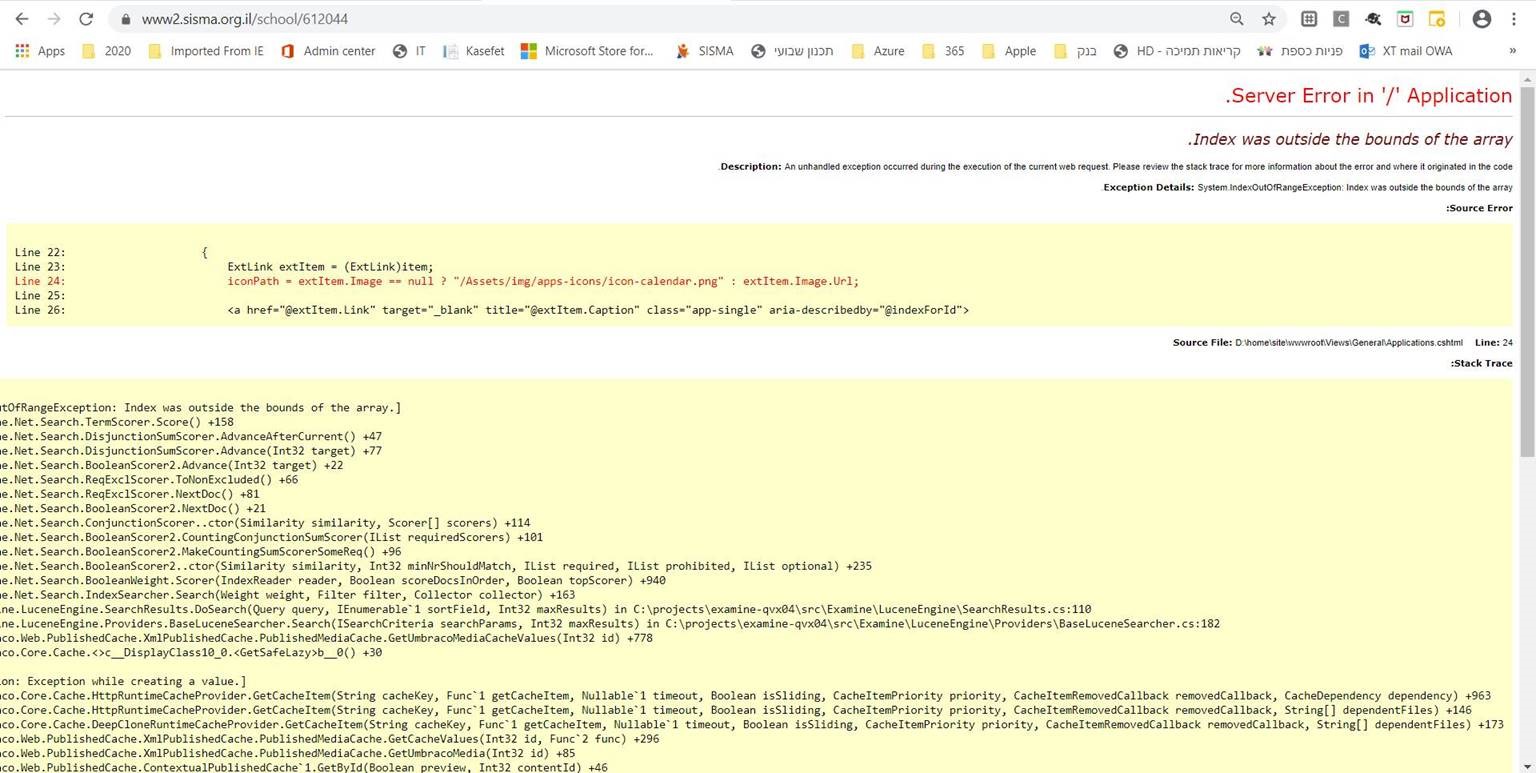This screenshot has height=773, width=1536.
Task: Click the Description paragraph text
Action: pos(1116,167)
